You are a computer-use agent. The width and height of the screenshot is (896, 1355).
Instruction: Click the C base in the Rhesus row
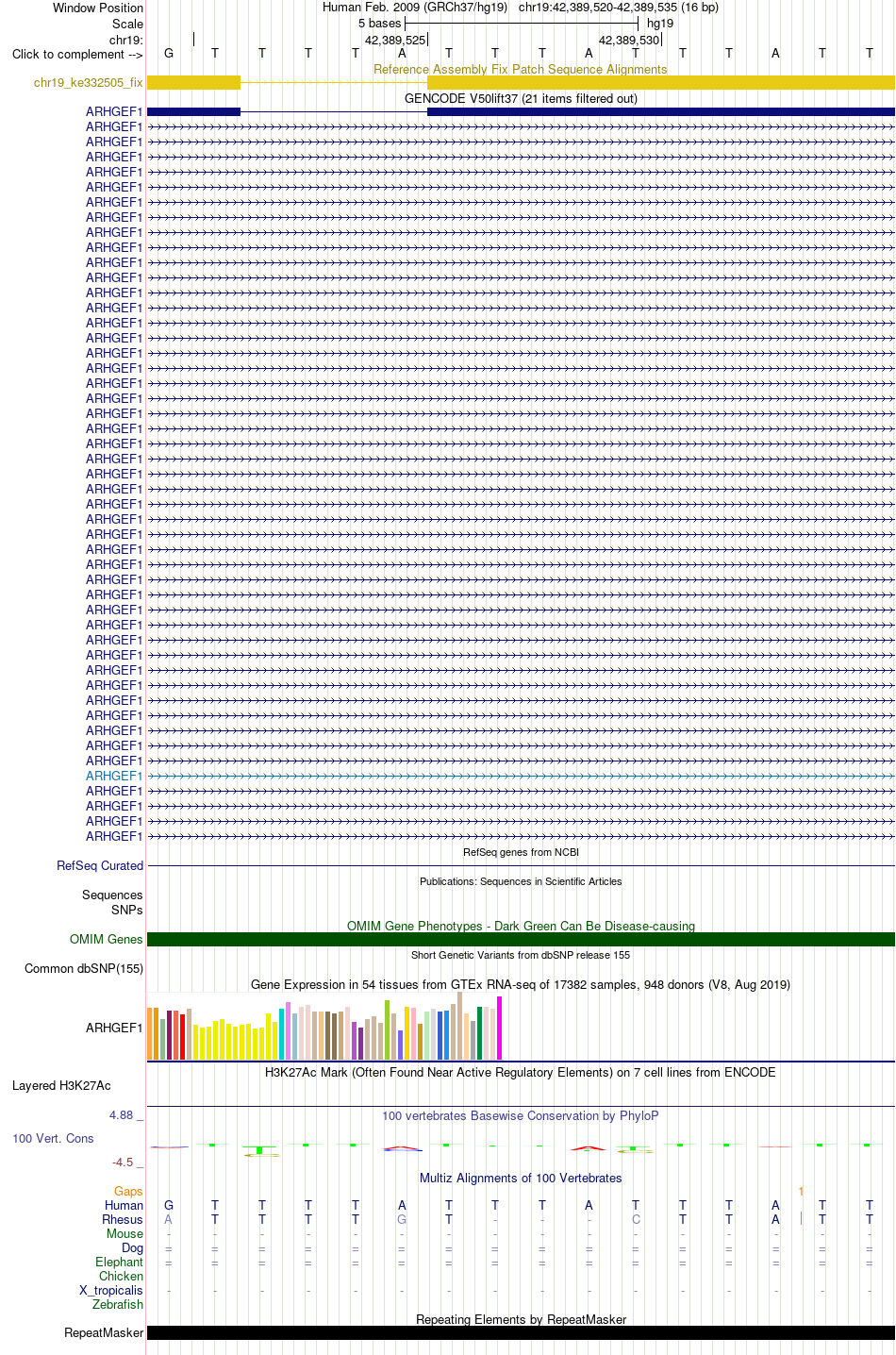click(636, 1220)
